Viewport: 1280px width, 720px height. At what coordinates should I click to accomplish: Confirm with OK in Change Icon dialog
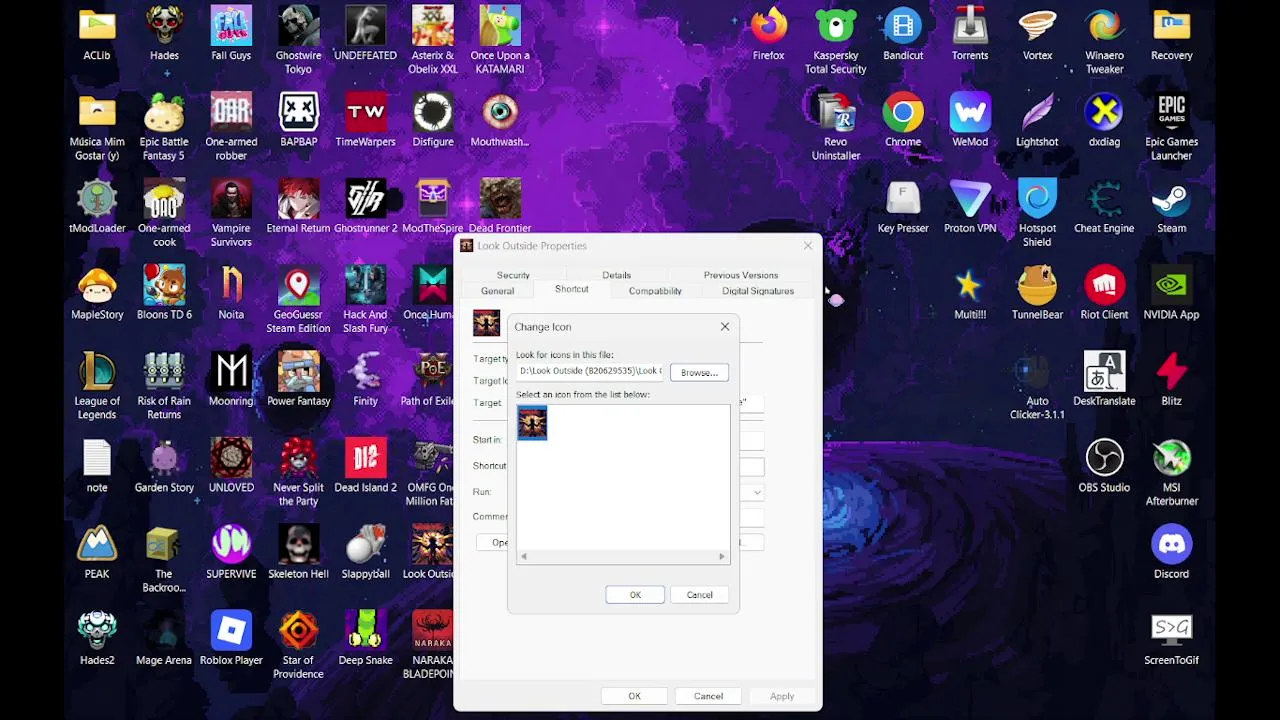(635, 595)
